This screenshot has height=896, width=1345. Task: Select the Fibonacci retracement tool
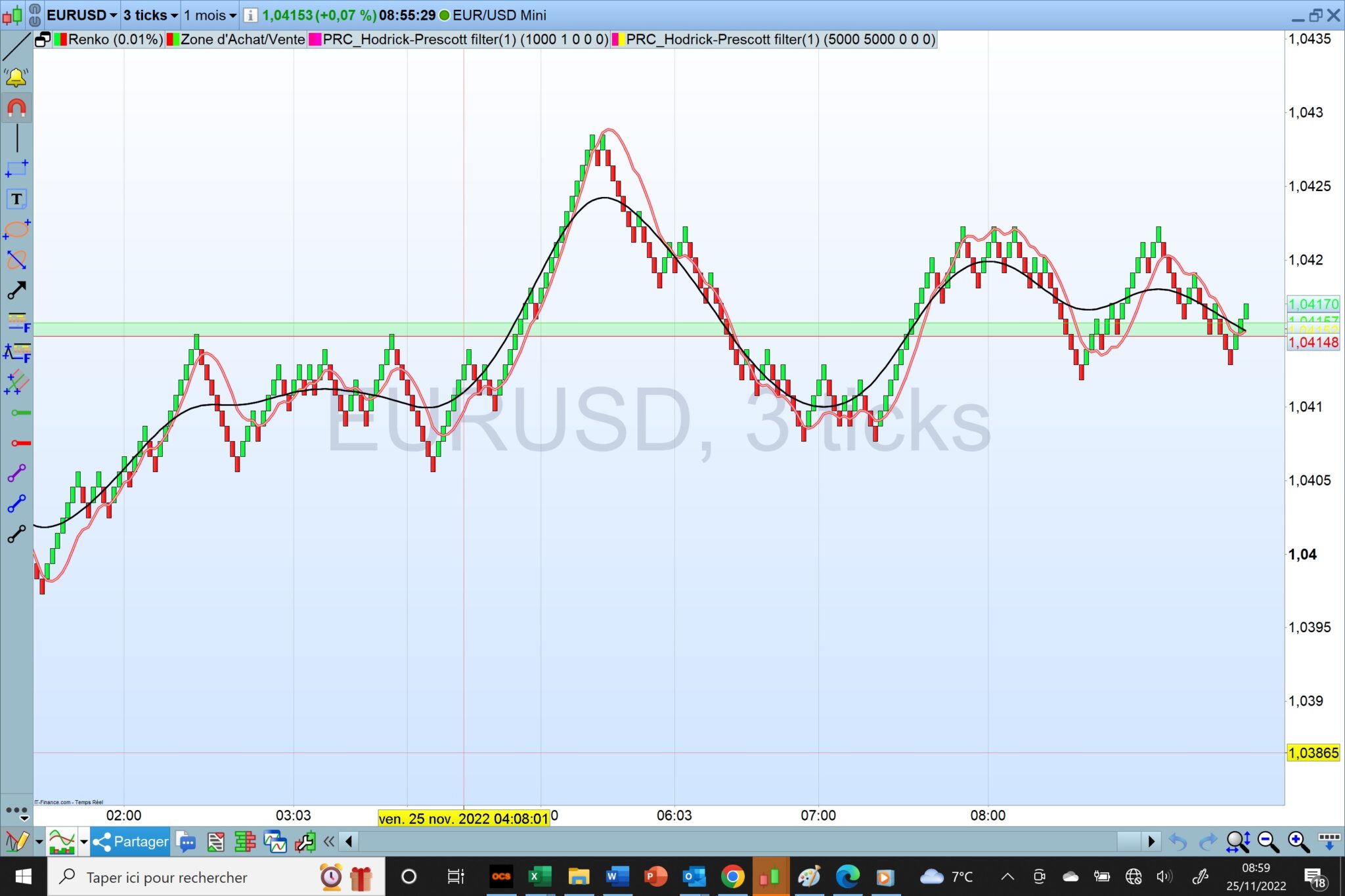point(18,322)
